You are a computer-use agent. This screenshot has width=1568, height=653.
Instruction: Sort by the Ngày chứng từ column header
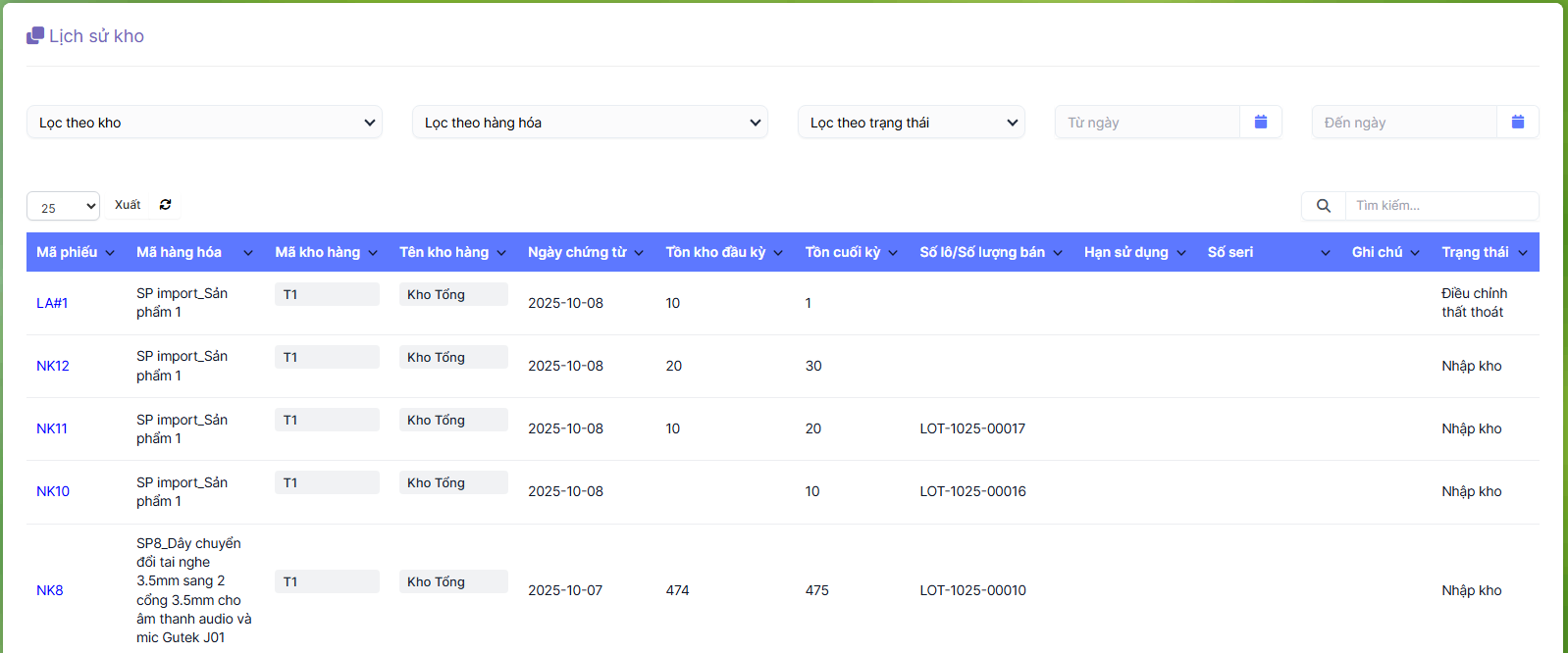[x=577, y=252]
